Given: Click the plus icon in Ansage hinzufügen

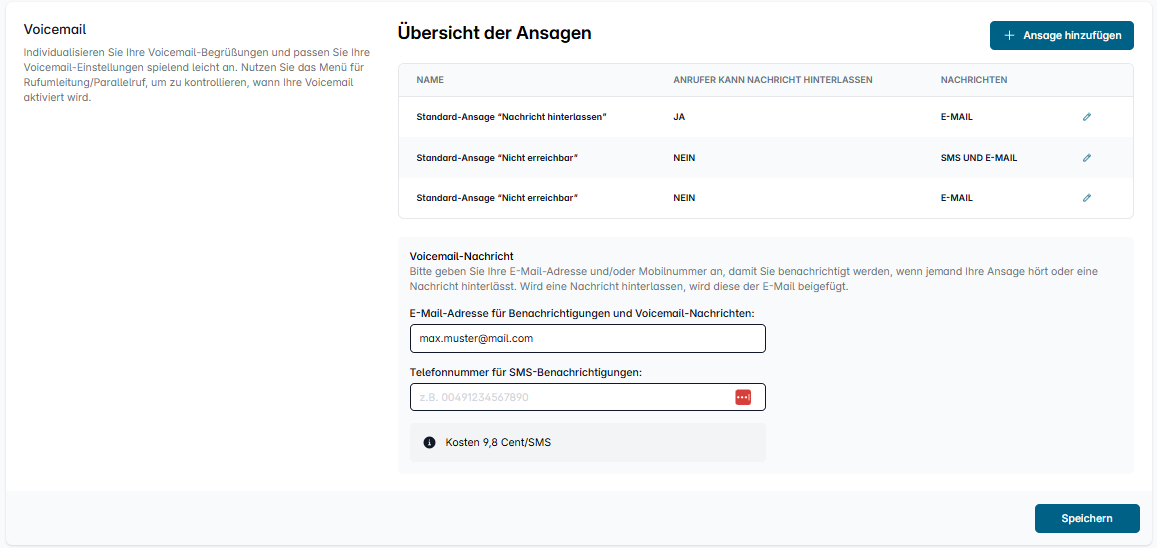Looking at the screenshot, I should tap(1008, 35).
